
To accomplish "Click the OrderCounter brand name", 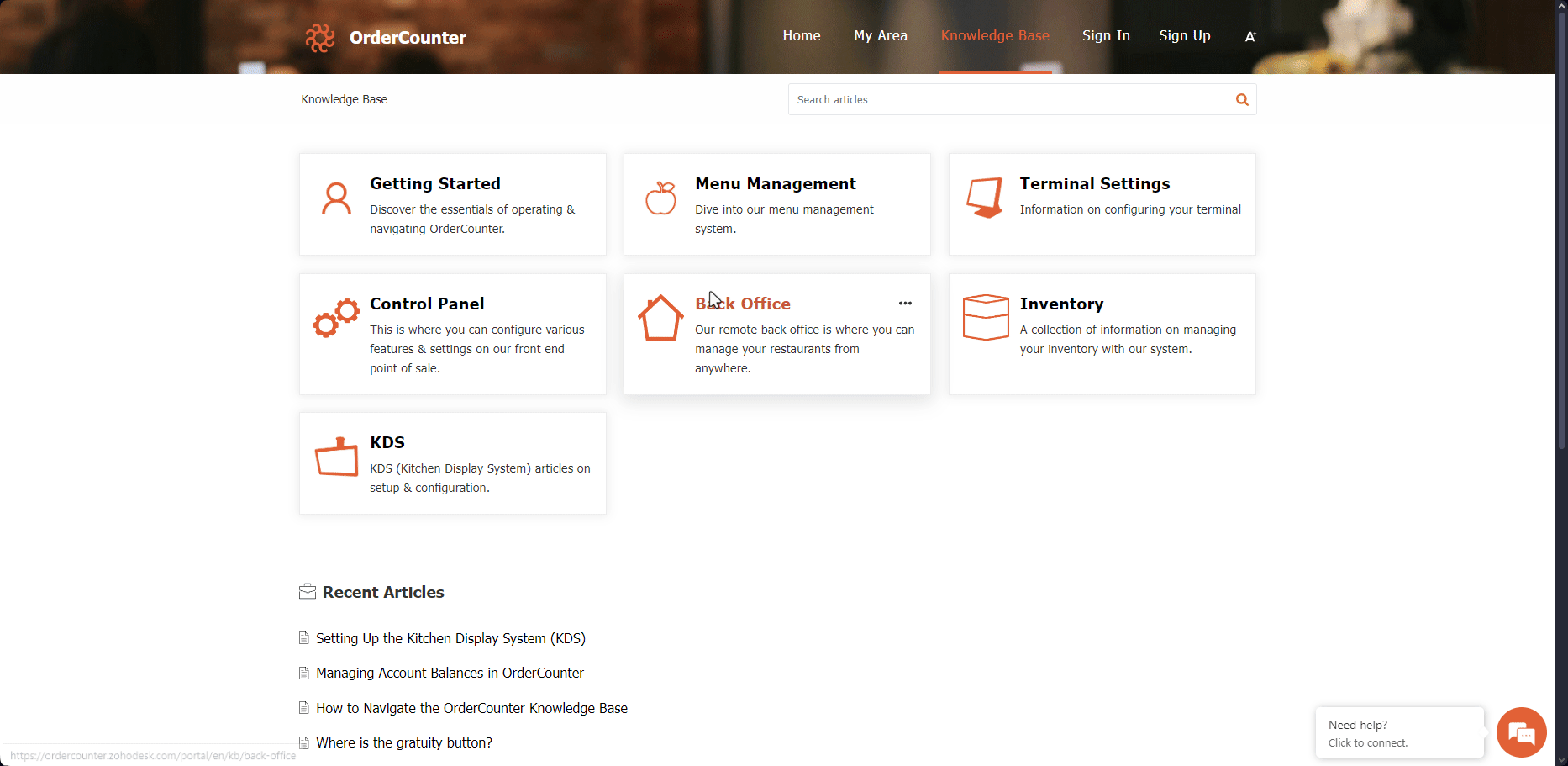I will [x=408, y=38].
